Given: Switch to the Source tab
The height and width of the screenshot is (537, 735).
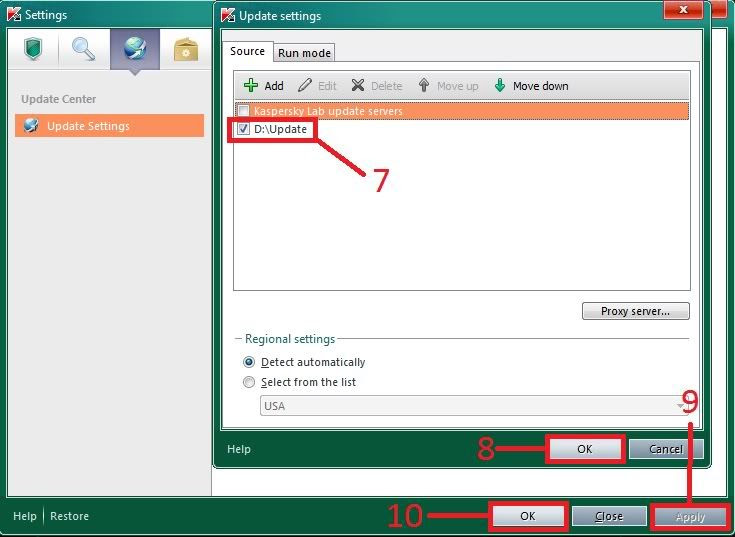Looking at the screenshot, I should coord(247,51).
